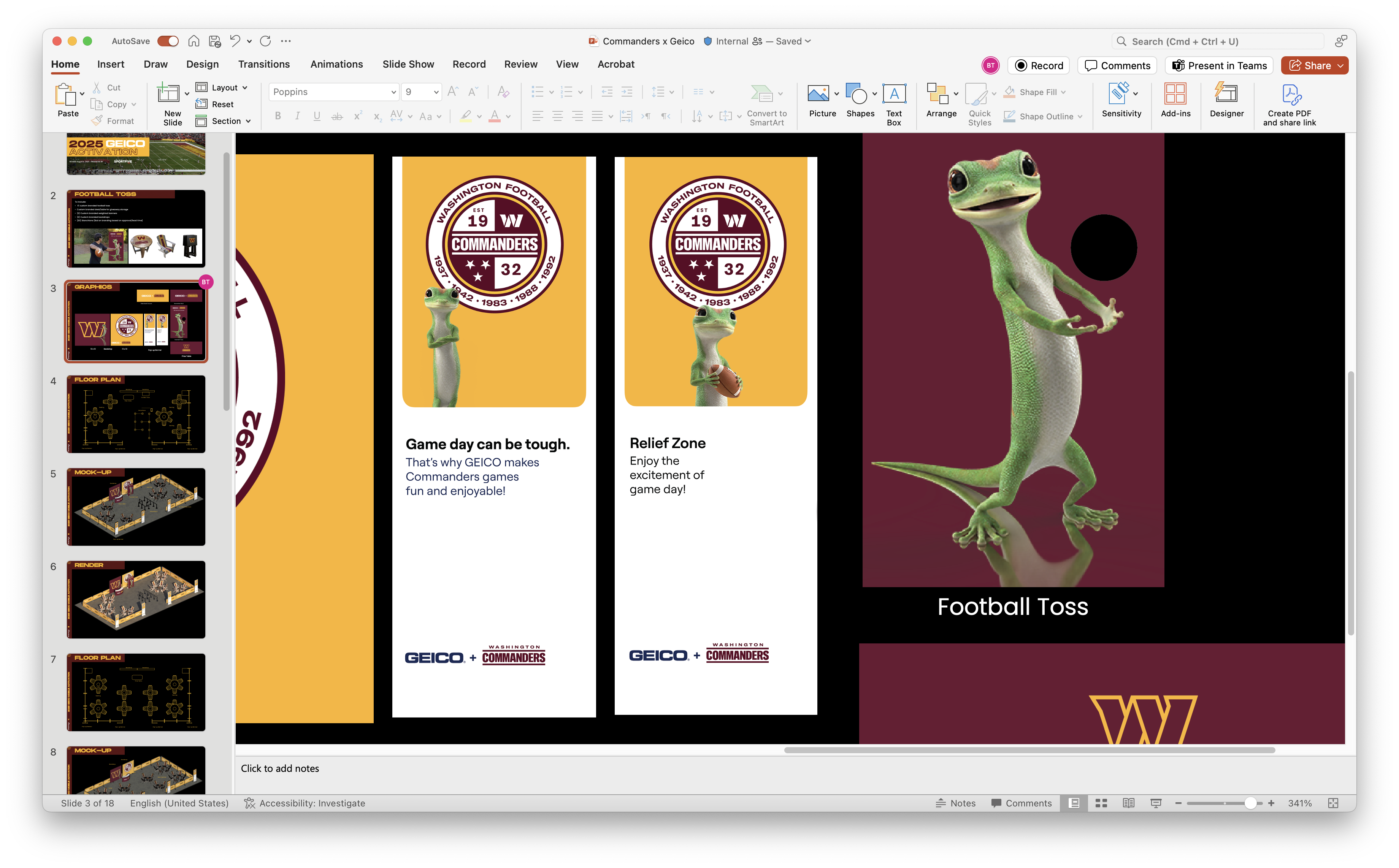Click the Home icon in title bar
The image size is (1399, 868).
[x=194, y=41]
